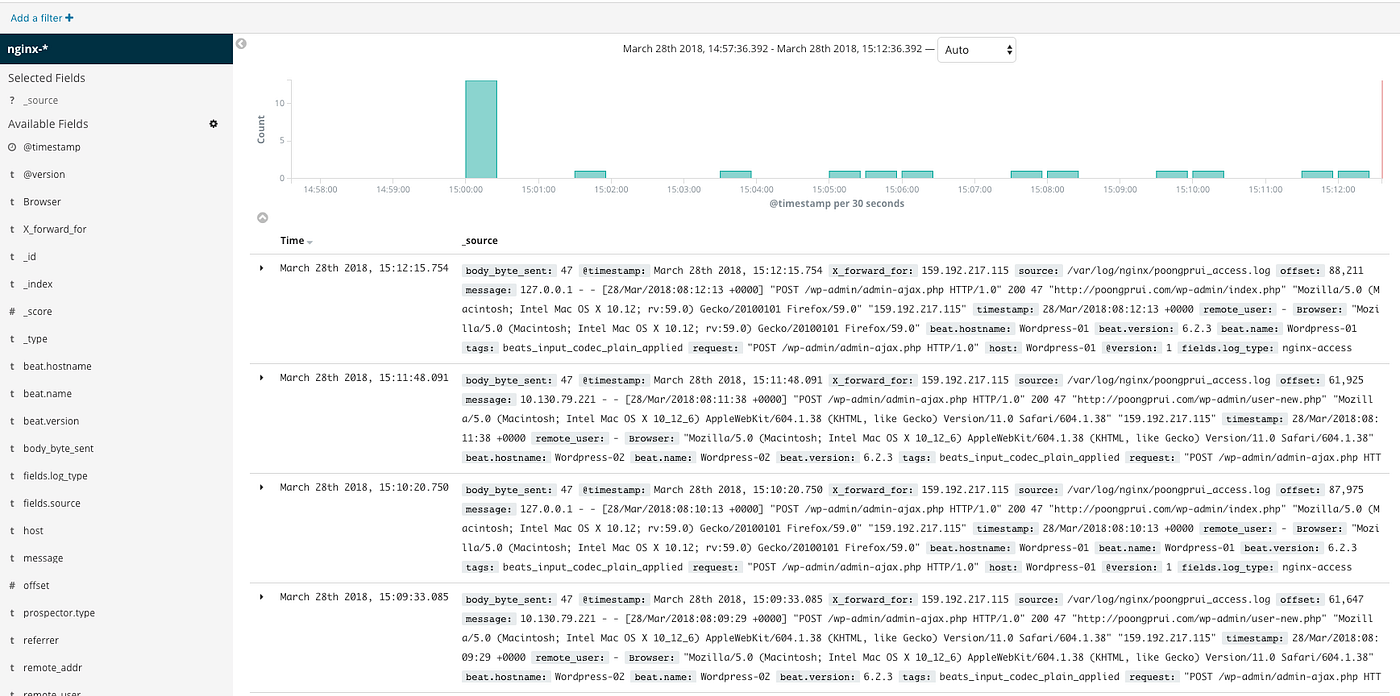Expand the document row from 15:11:48.091

click(x=261, y=378)
